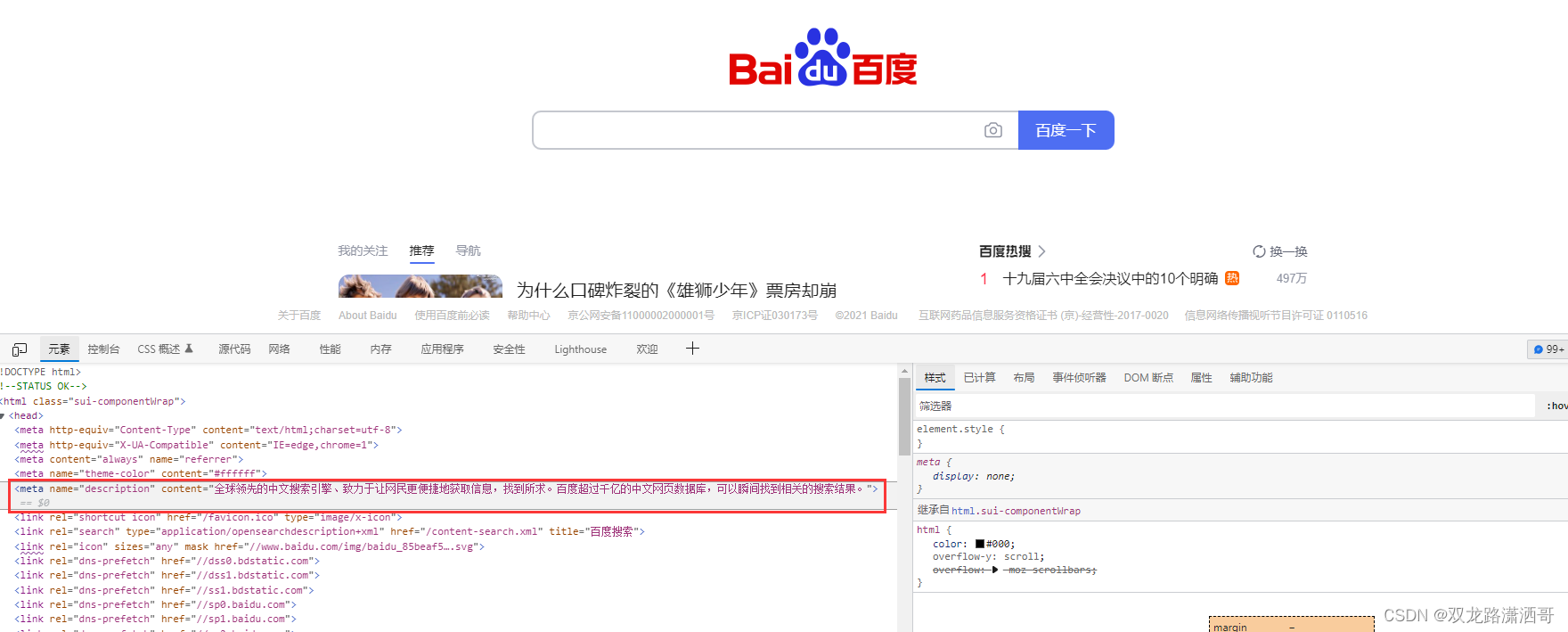1568x632 pixels.
Task: Open the 性能 tab
Action: [x=330, y=349]
